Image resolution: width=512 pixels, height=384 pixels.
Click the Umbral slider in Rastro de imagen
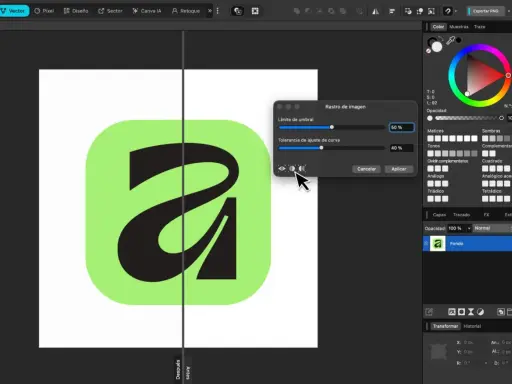[x=331, y=127]
